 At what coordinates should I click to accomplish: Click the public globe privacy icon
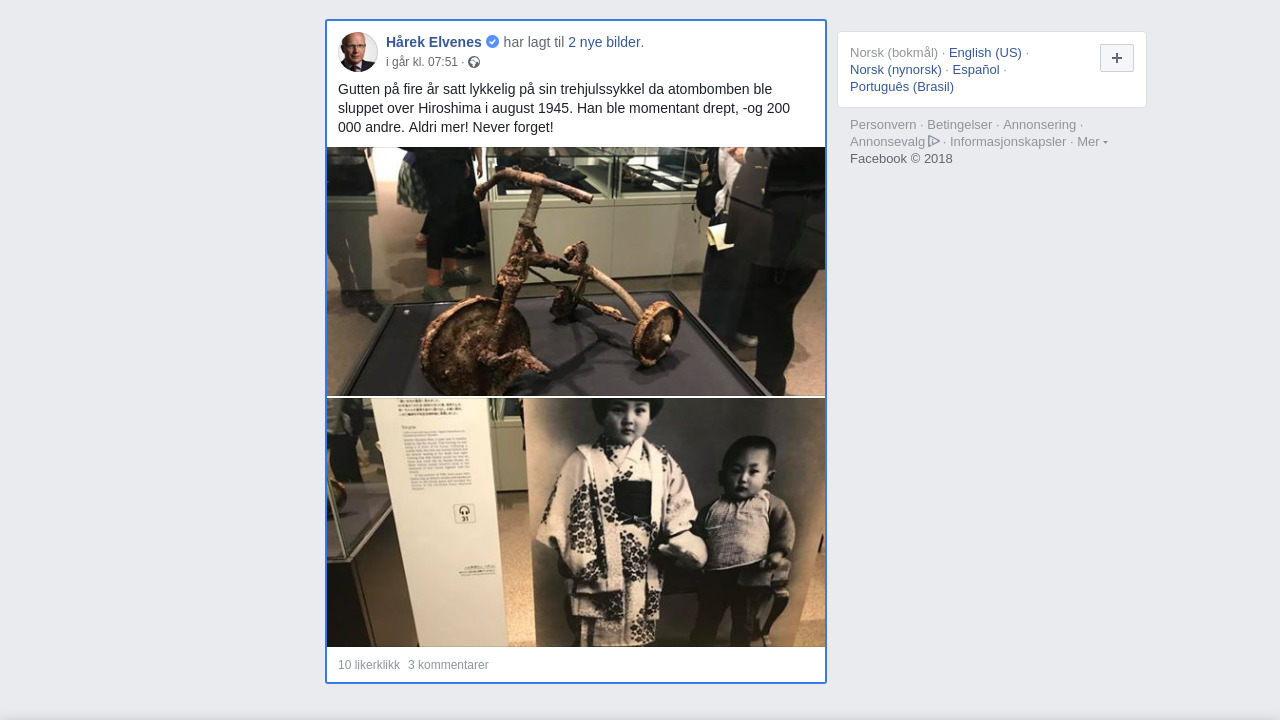pos(474,62)
